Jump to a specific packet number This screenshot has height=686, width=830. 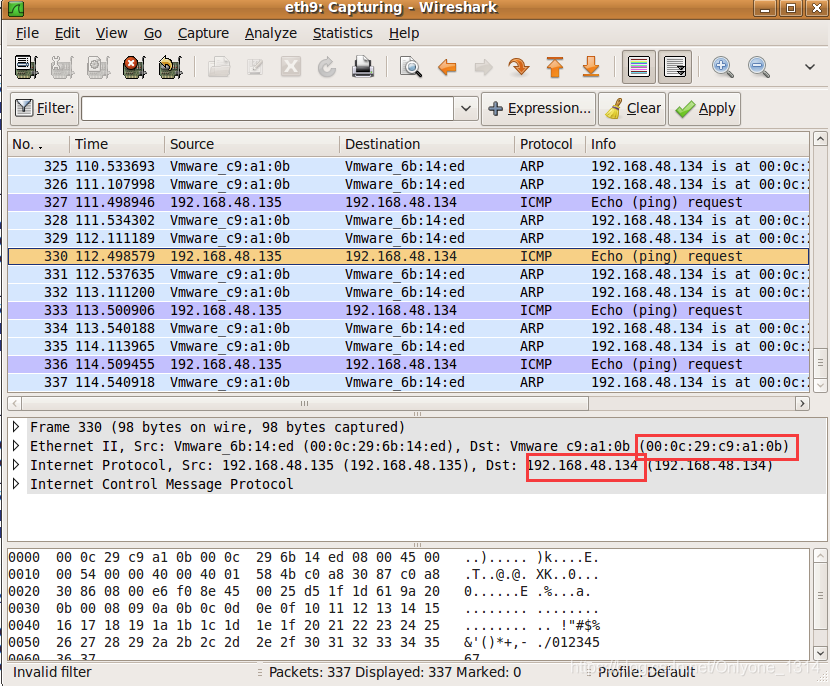[519, 67]
